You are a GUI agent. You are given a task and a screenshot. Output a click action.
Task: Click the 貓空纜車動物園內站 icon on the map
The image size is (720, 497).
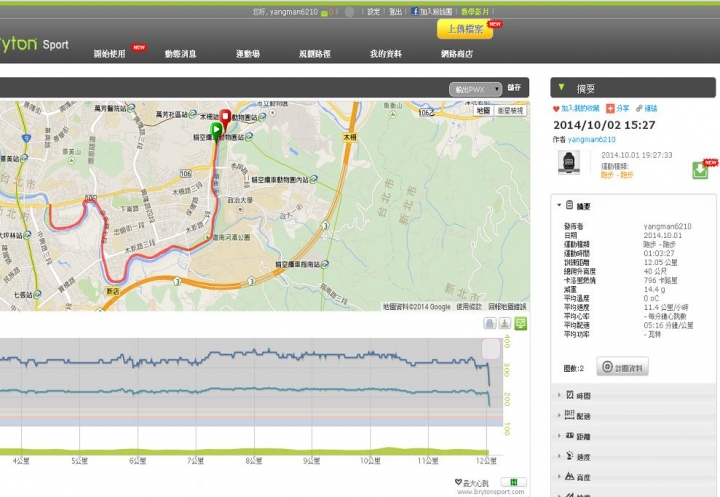(x=314, y=179)
